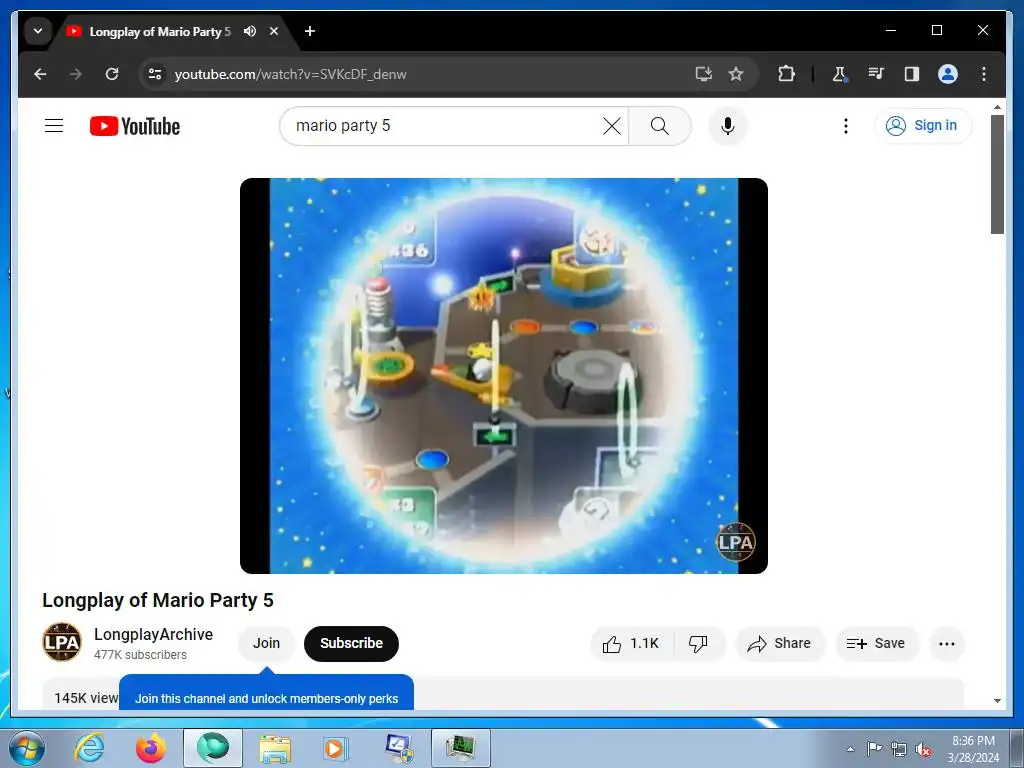Open the YouTube hamburger guide menu
The image size is (1024, 768).
click(x=54, y=125)
